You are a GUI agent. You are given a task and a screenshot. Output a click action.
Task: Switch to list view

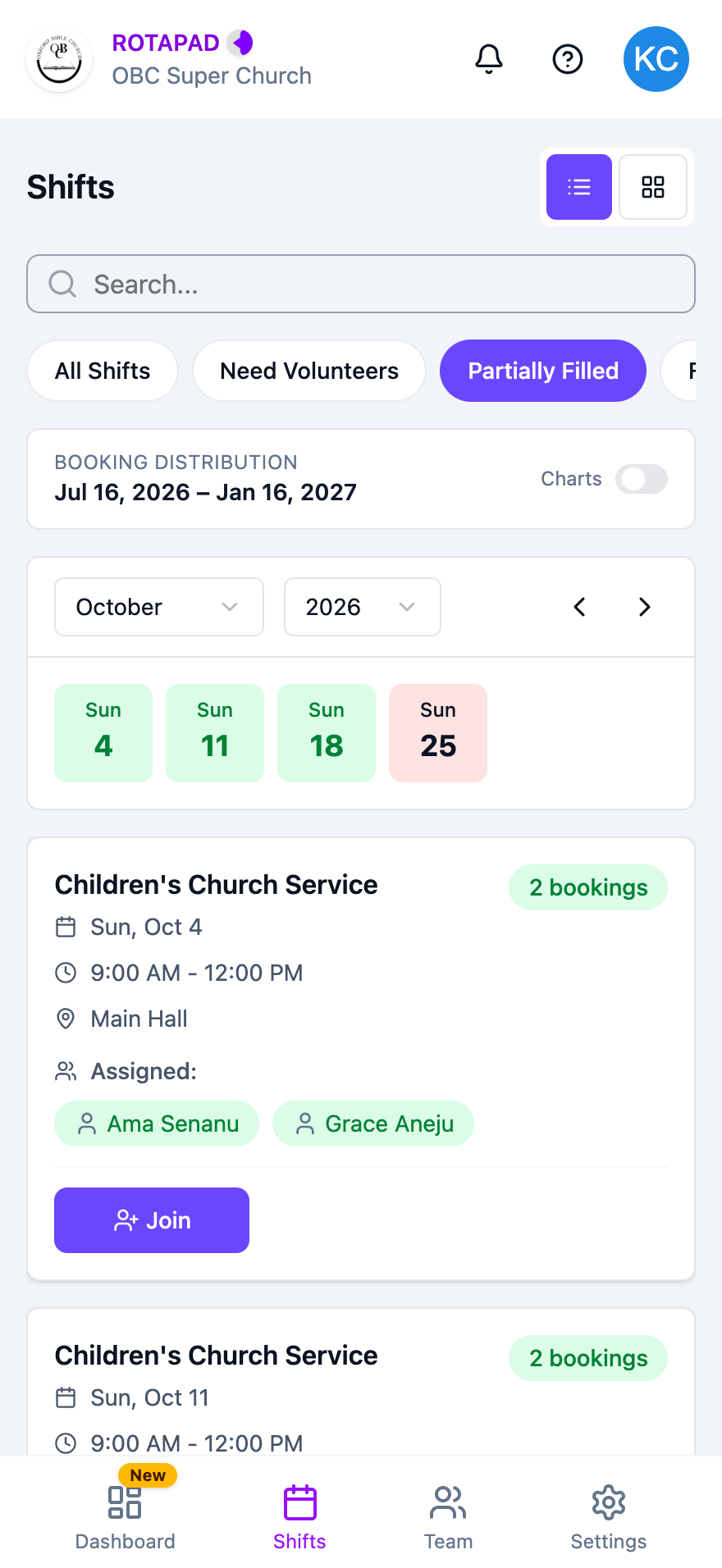[579, 187]
